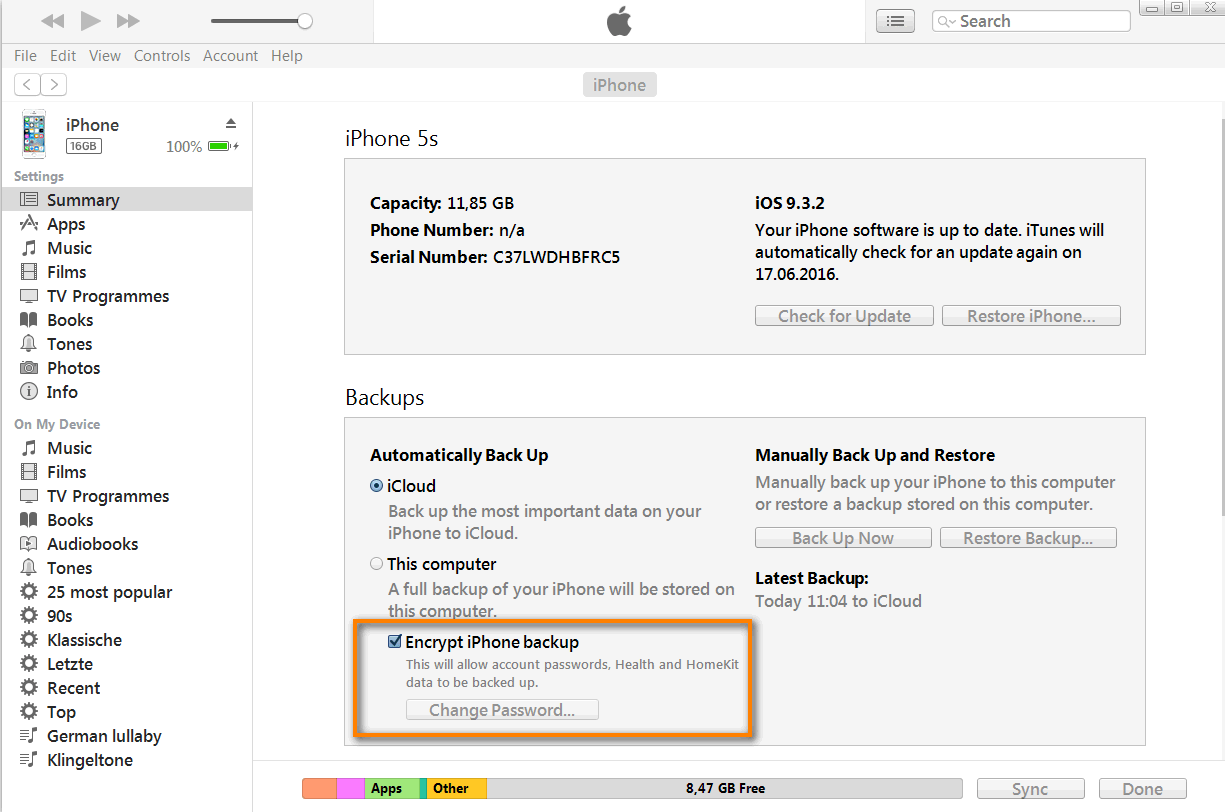
Task: Click the Info icon in sidebar
Action: [29, 392]
